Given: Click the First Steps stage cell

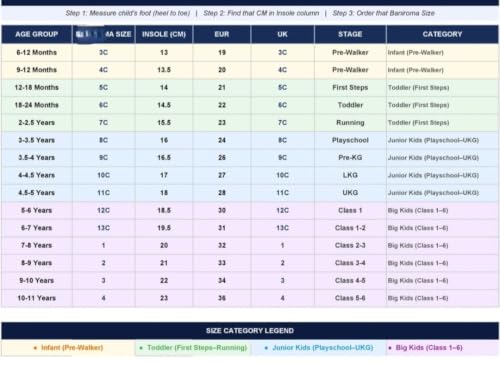Looking at the screenshot, I should 350,88.
